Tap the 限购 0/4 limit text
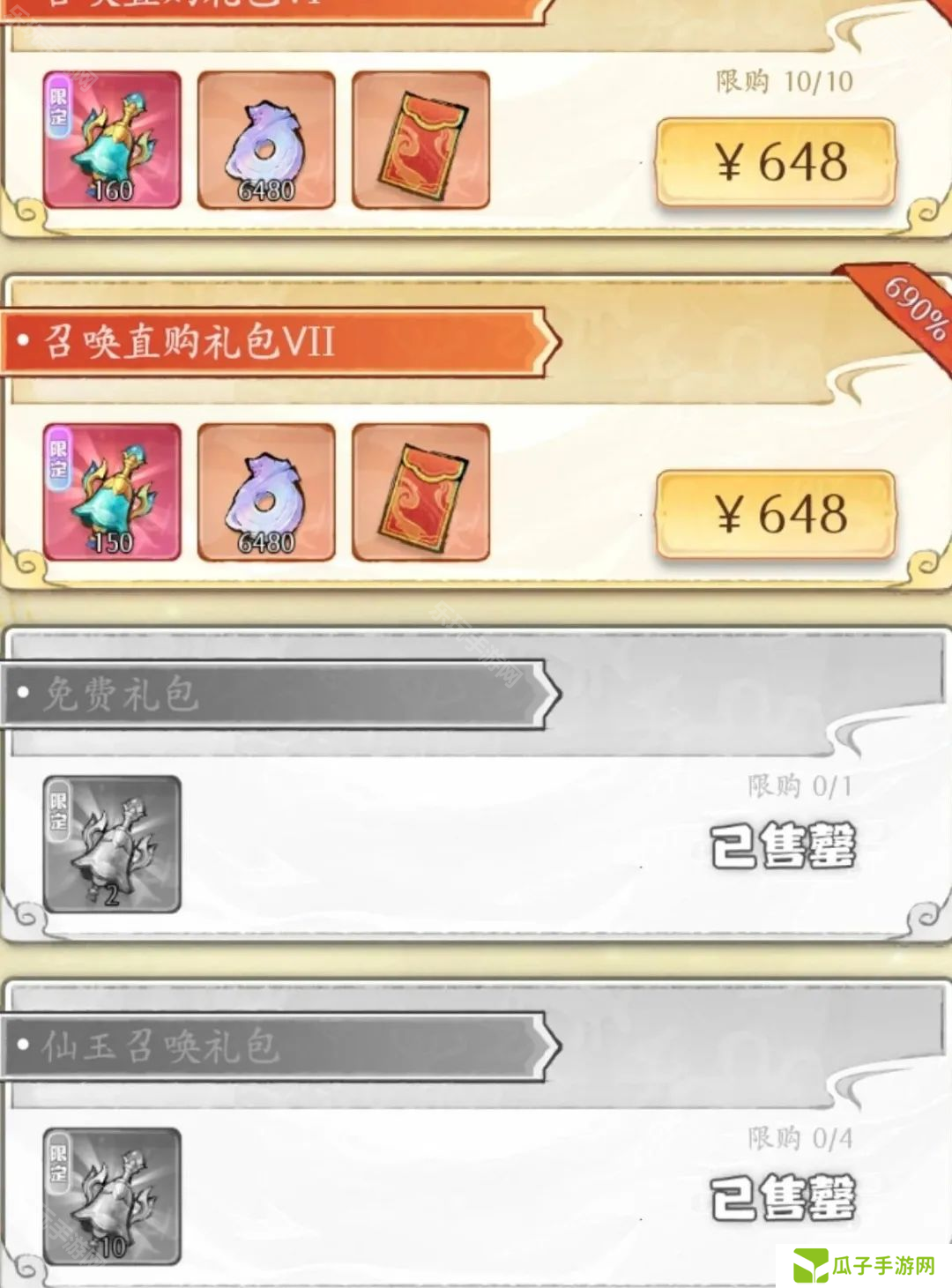 (800, 1138)
